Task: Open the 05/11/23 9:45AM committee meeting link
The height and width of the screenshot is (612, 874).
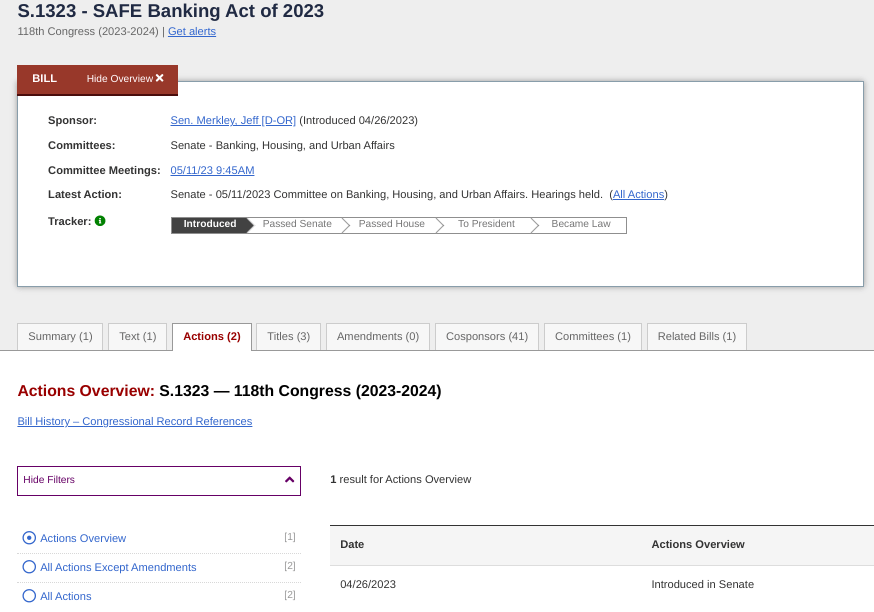Action: tap(212, 171)
